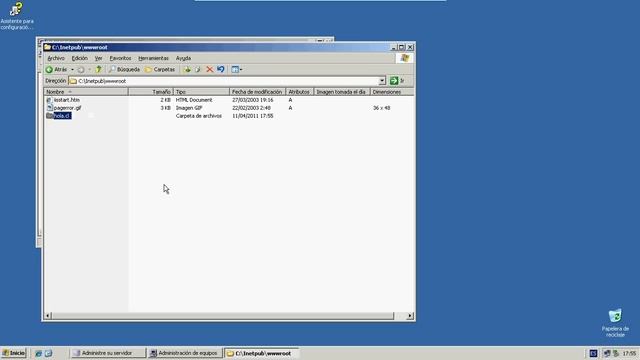Viewport: 640px width, 360px height.
Task: Go up one folder level icon
Action: [x=98, y=69]
